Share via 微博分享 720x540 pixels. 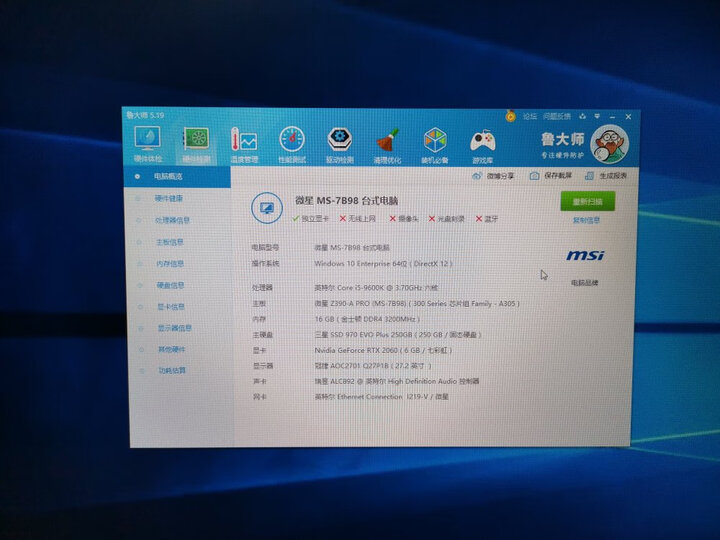tap(493, 176)
